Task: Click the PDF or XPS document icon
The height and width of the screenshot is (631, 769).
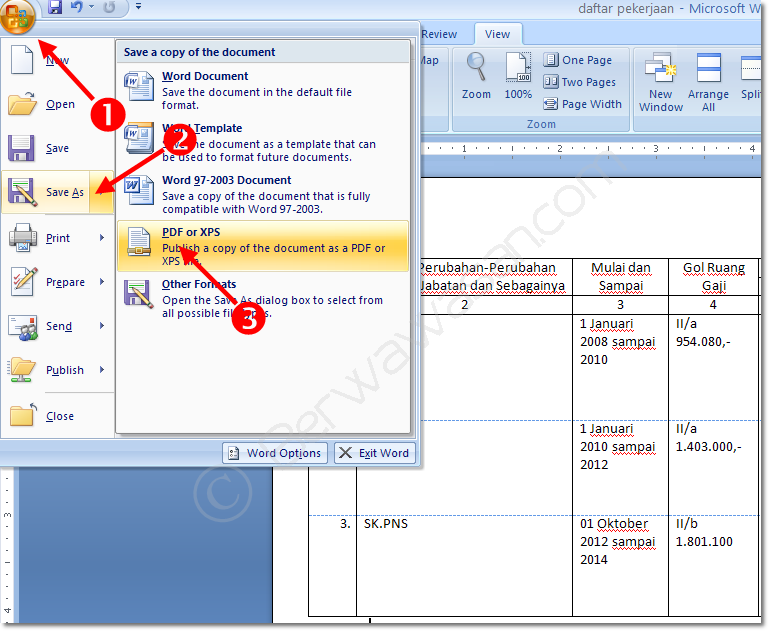Action: pos(139,242)
